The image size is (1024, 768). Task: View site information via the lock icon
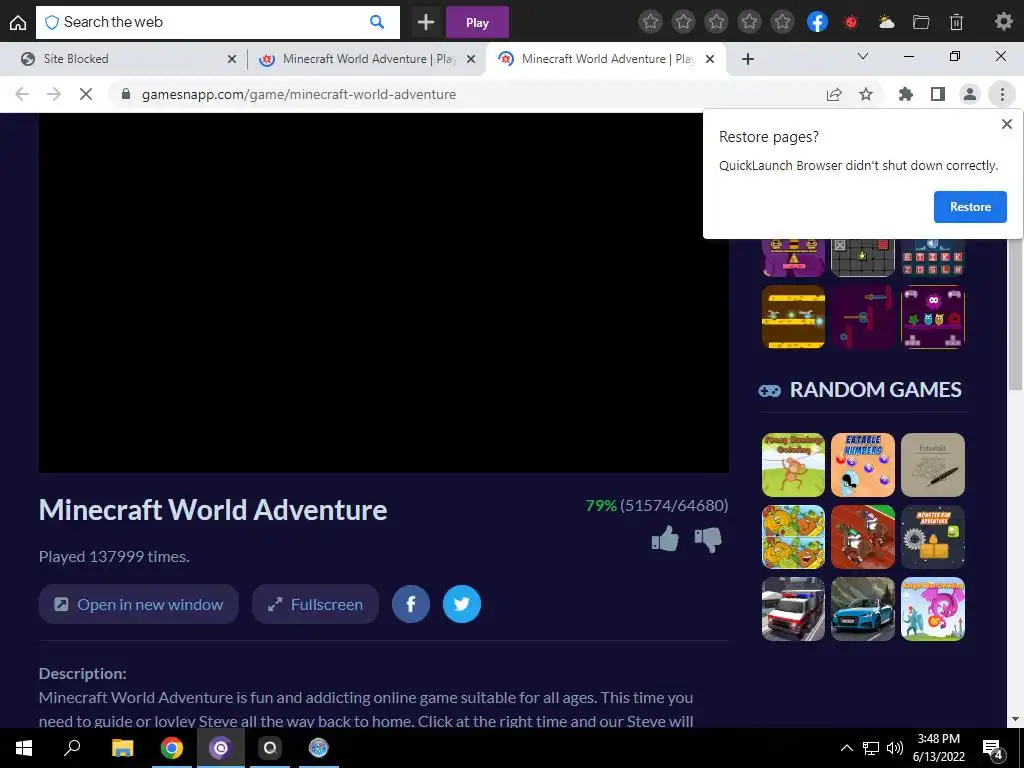click(126, 94)
